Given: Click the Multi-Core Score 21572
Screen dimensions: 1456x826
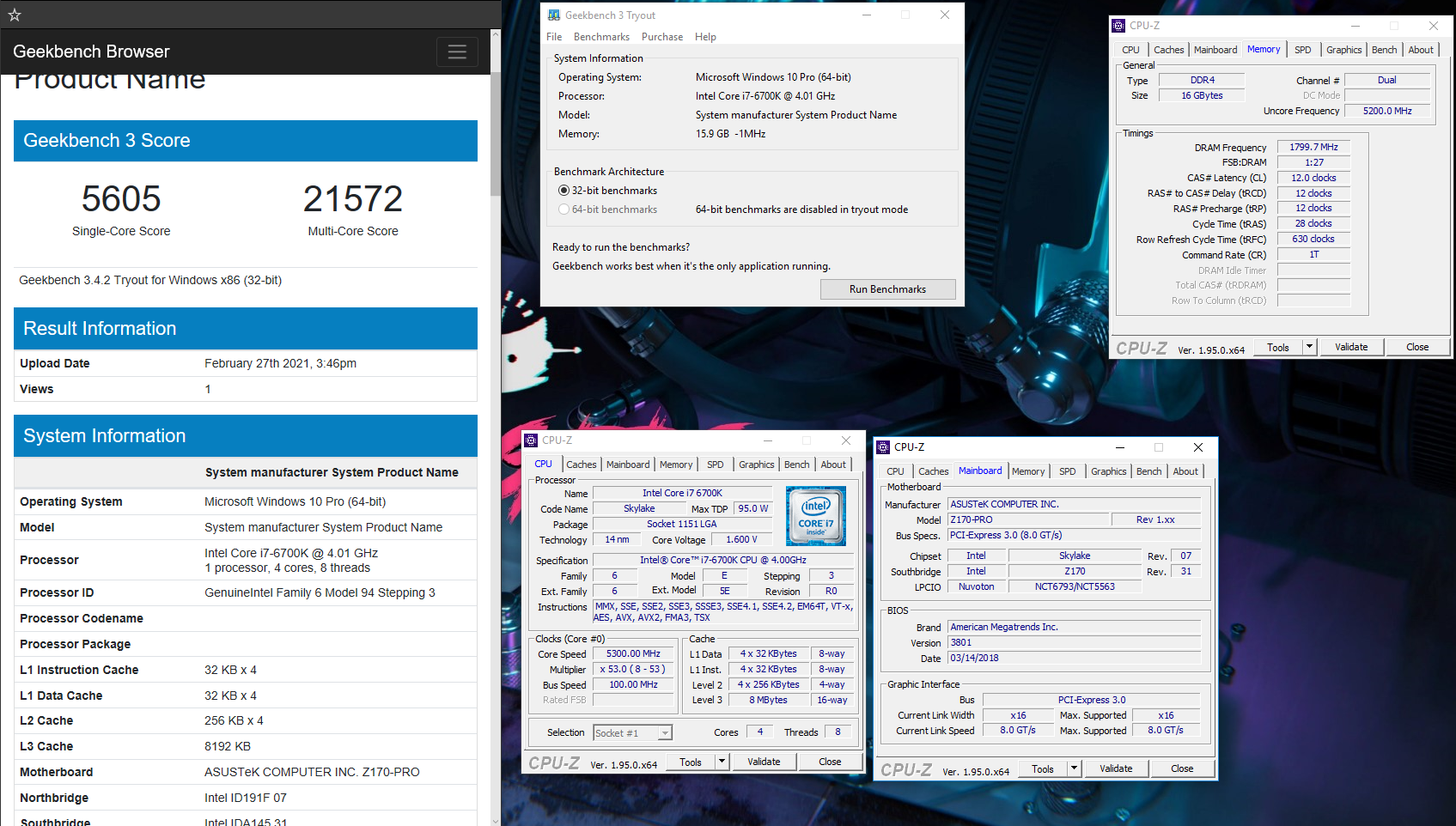Looking at the screenshot, I should pos(353,199).
